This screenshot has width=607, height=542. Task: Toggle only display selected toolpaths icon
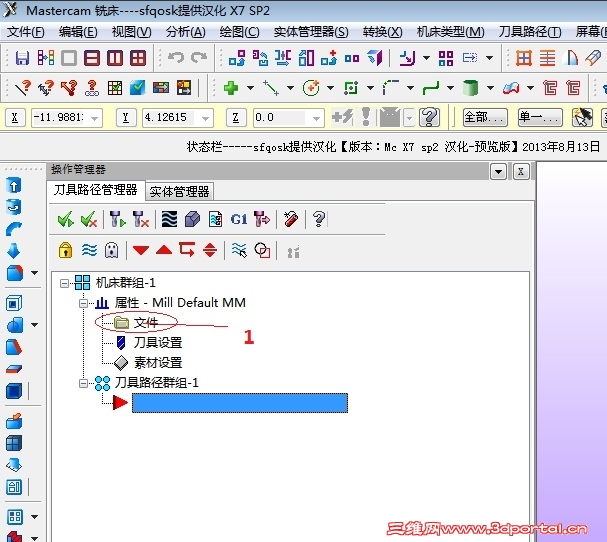click(239, 250)
